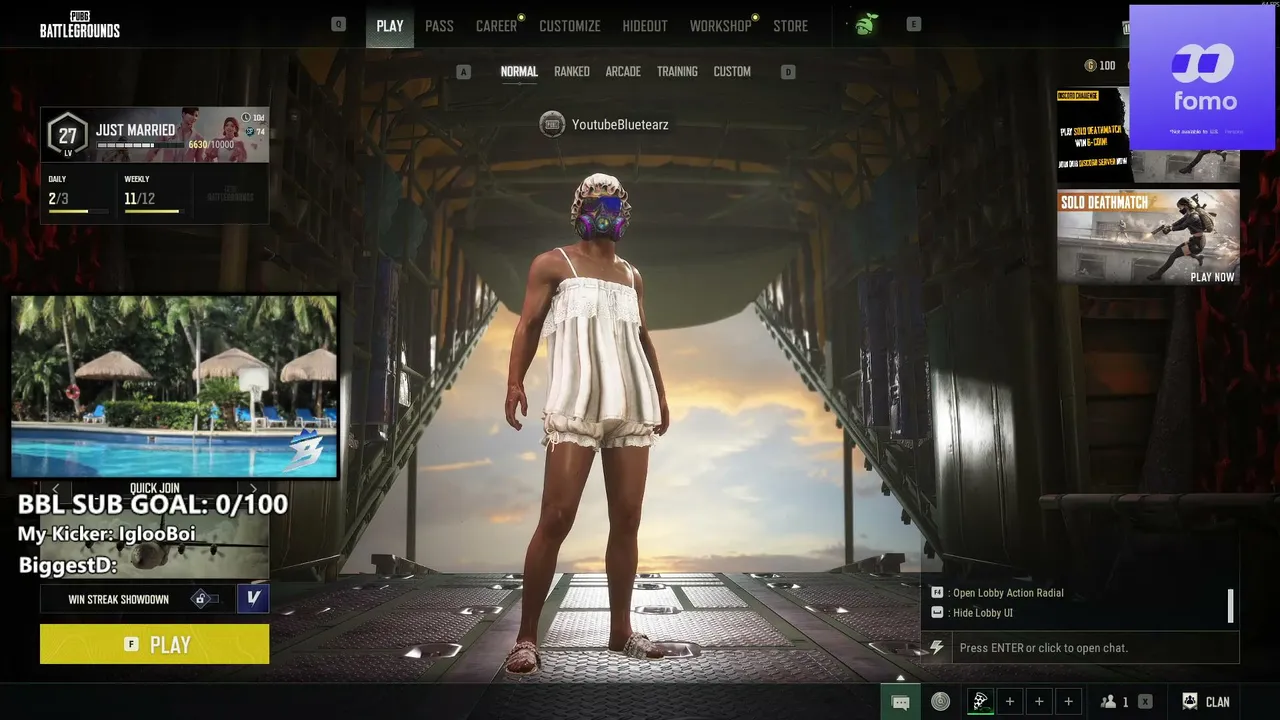Open the CLAN button
The height and width of the screenshot is (720, 1280).
[1206, 702]
